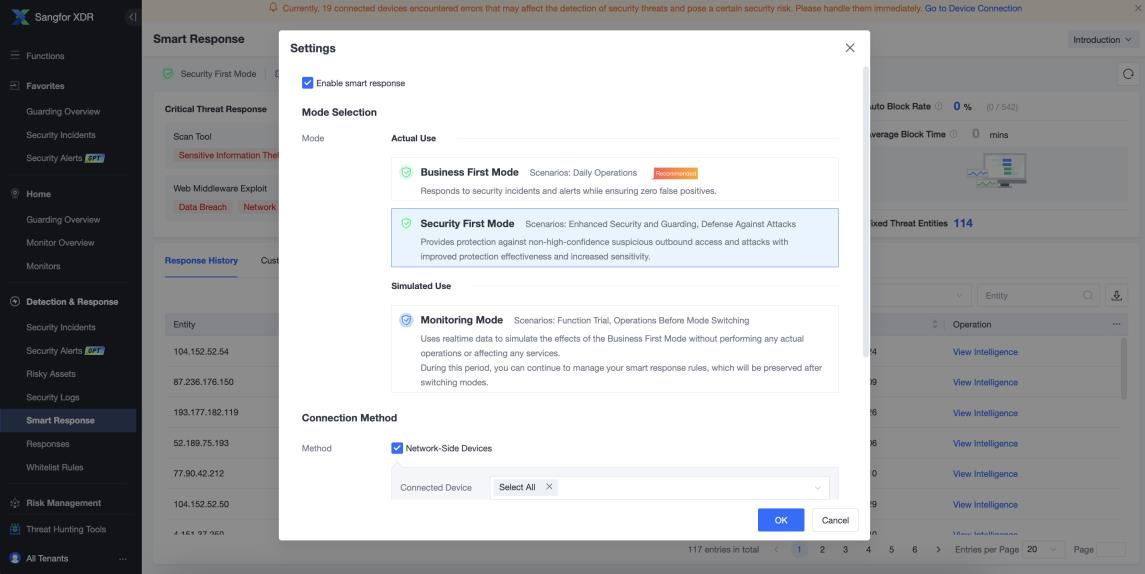
Task: Click the Sangfor XDR logo icon
Action: pos(20,16)
